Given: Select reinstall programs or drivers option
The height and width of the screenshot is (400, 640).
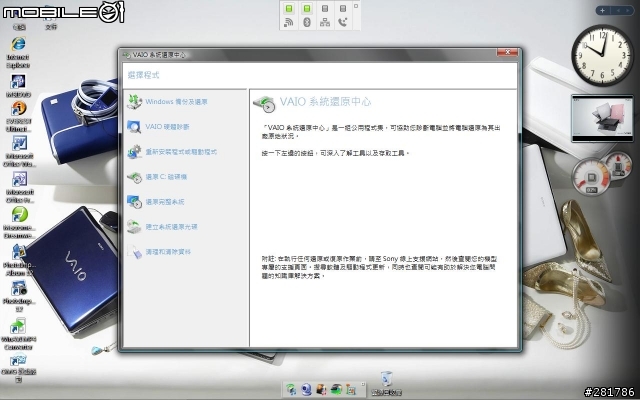Looking at the screenshot, I should click(172, 152).
